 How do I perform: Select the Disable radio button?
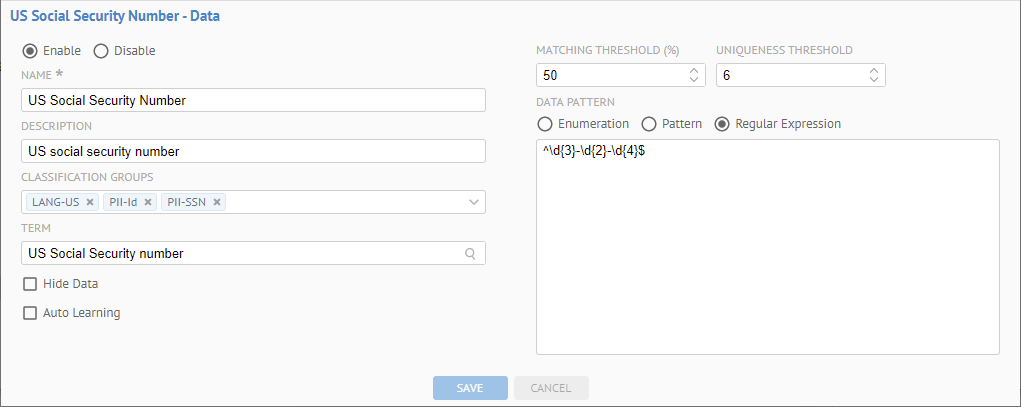click(101, 51)
